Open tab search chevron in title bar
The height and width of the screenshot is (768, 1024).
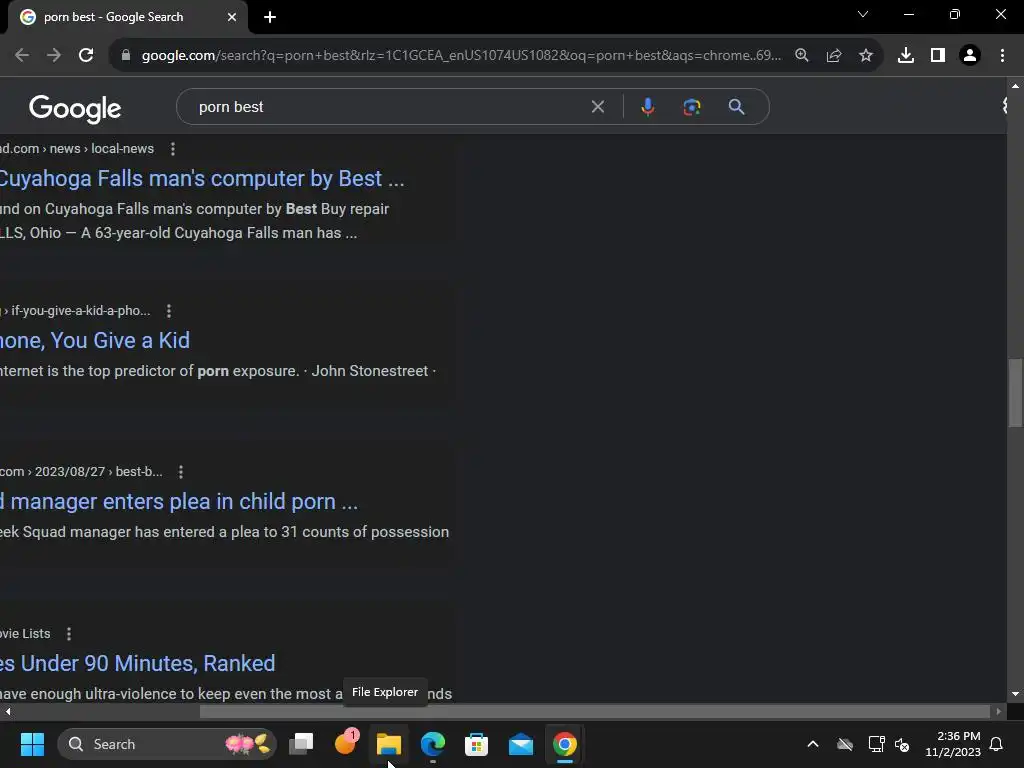coord(863,14)
